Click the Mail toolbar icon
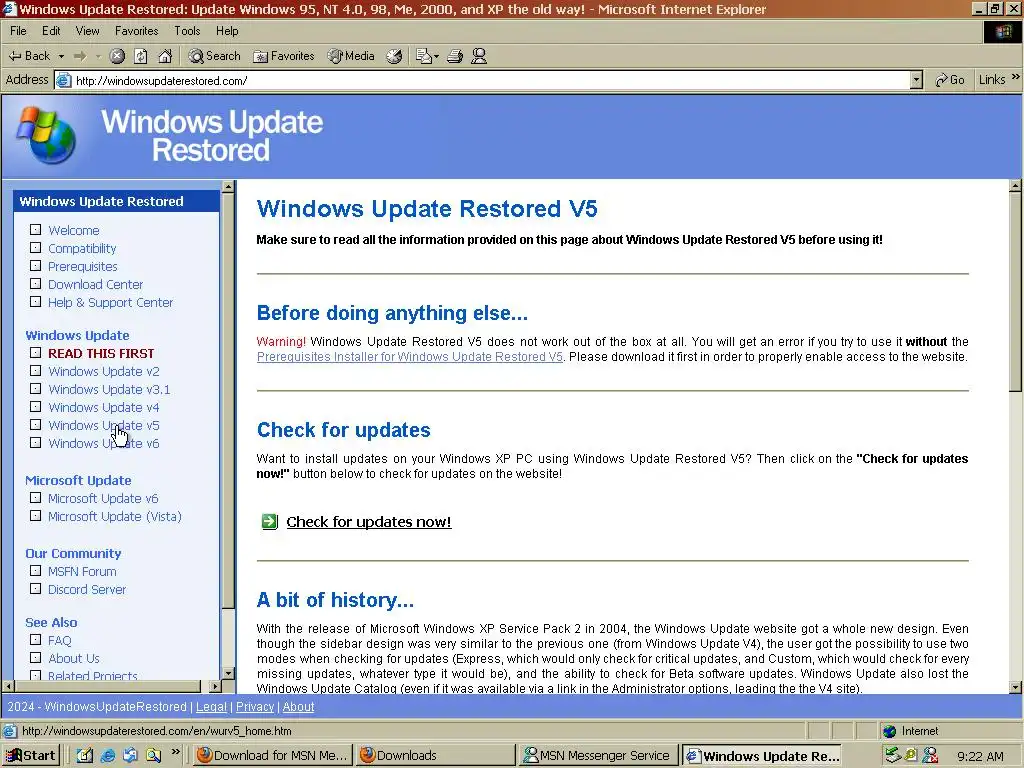 [427, 56]
